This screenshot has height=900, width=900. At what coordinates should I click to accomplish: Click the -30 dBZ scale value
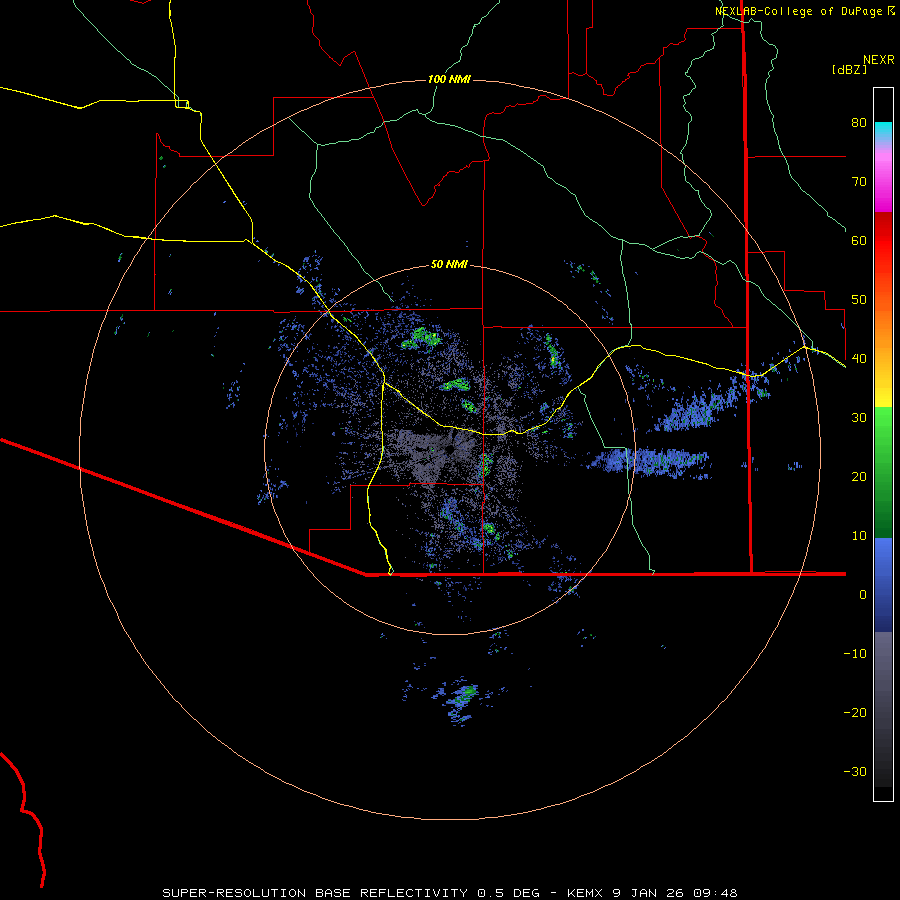[855, 772]
